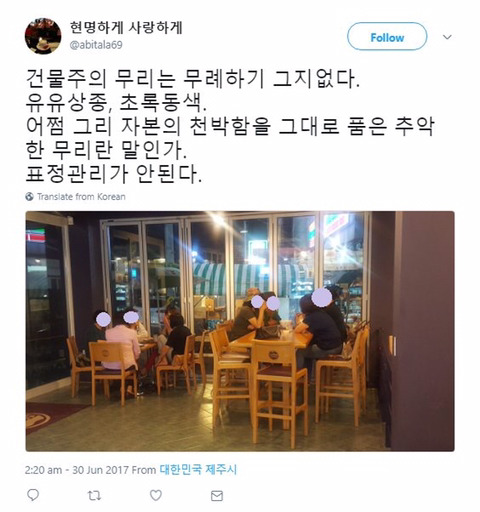Click the globe icon beside Translate
Image resolution: width=480 pixels, height=512 pixels.
pos(30,197)
